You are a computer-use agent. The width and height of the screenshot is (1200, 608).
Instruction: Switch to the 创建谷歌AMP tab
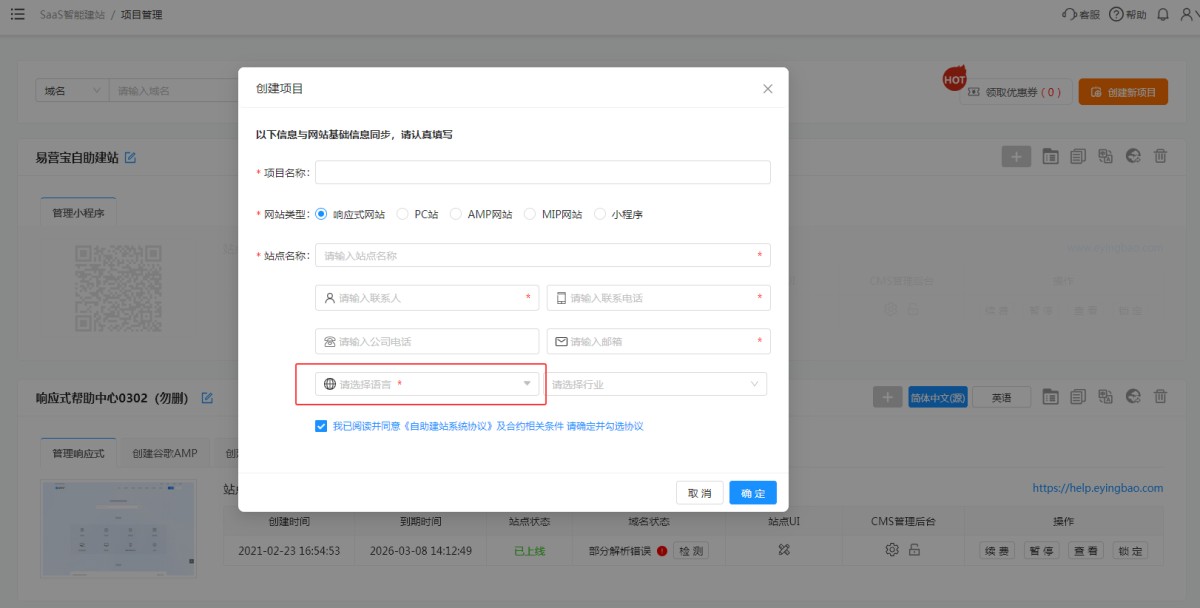click(165, 453)
